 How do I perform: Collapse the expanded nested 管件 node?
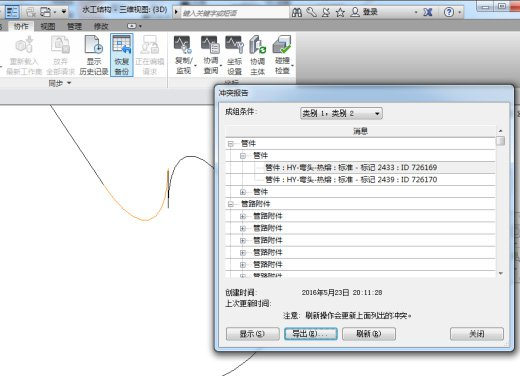243,156
